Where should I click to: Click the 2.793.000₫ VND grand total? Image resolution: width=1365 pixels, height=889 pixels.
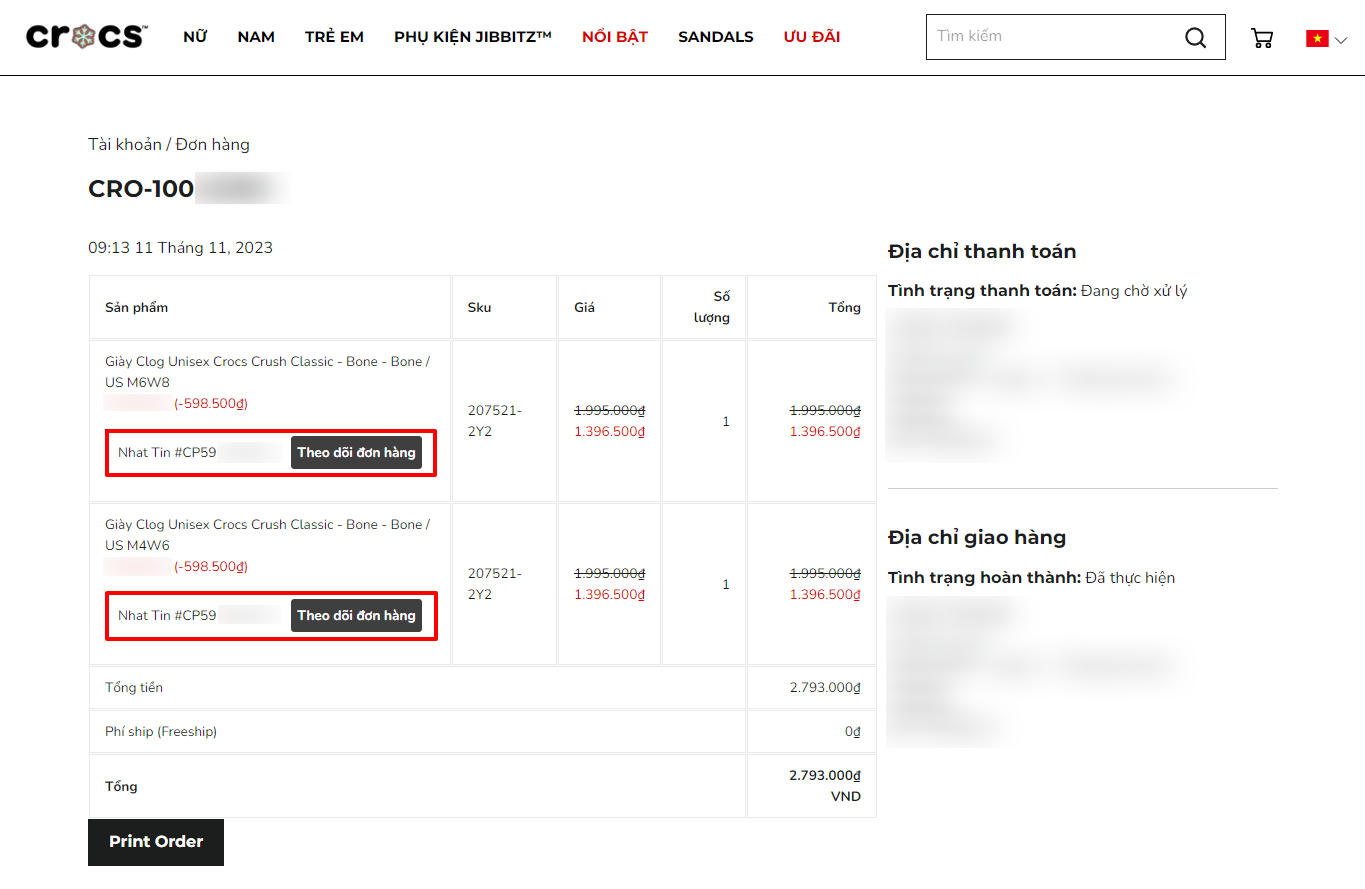(x=825, y=786)
